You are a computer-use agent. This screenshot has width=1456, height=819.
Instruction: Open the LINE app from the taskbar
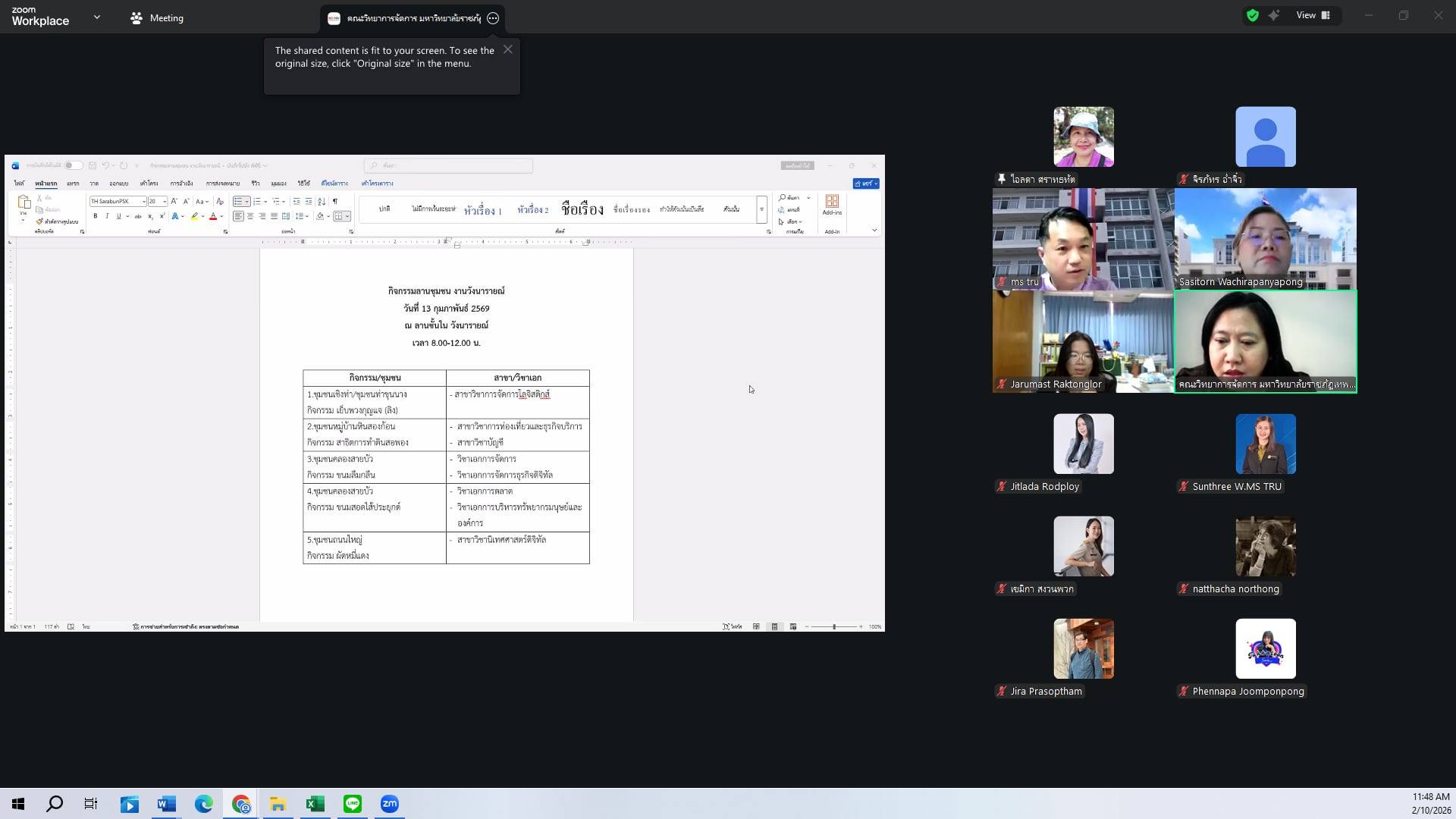point(353,804)
